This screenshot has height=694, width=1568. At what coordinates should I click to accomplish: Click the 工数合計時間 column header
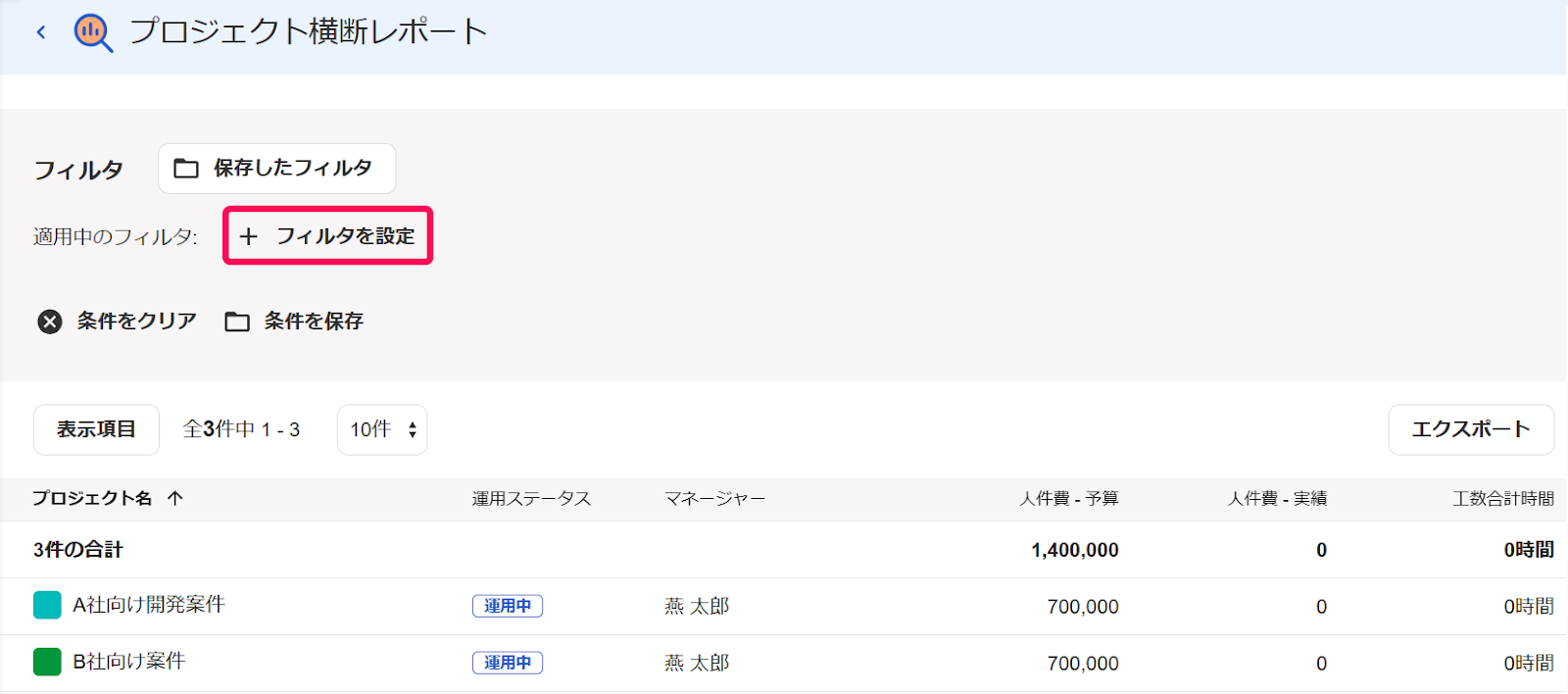coord(1503,498)
